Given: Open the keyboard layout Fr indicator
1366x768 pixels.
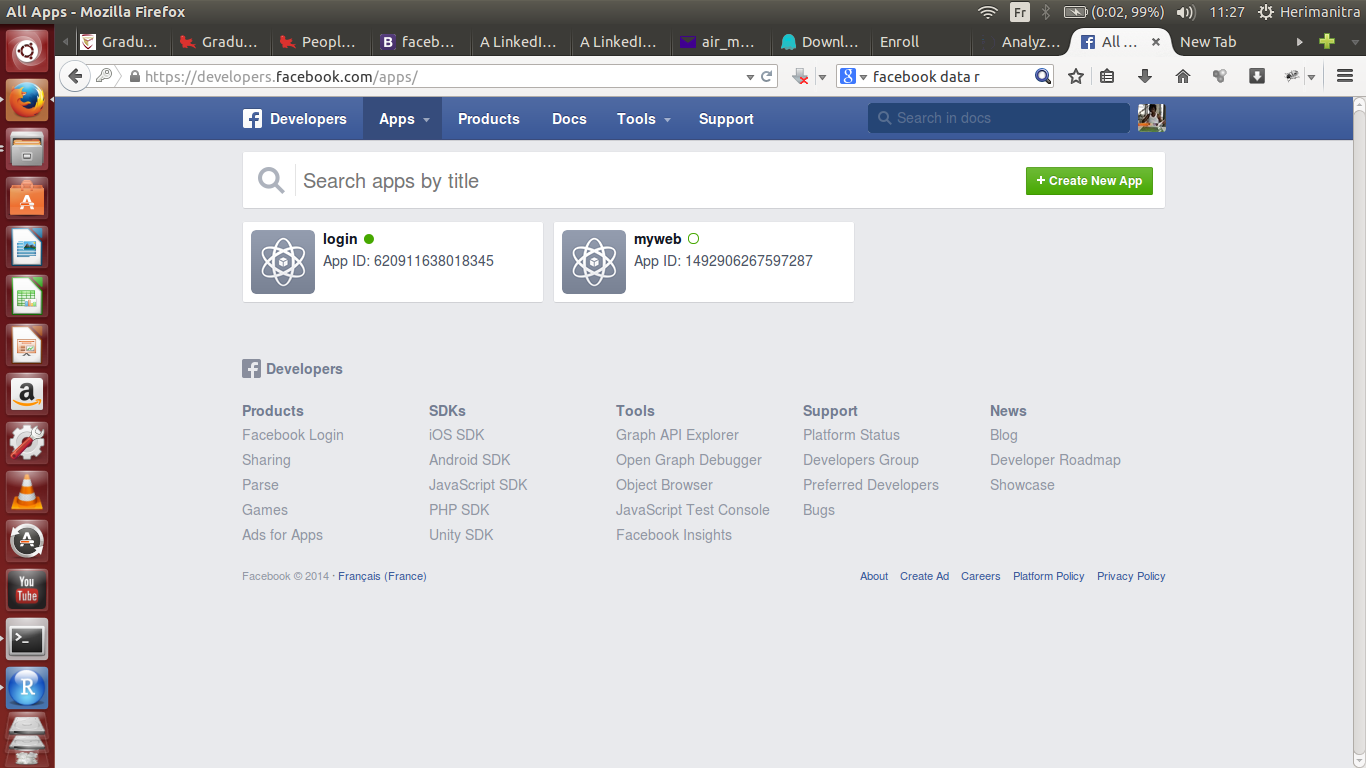Looking at the screenshot, I should (x=1020, y=12).
